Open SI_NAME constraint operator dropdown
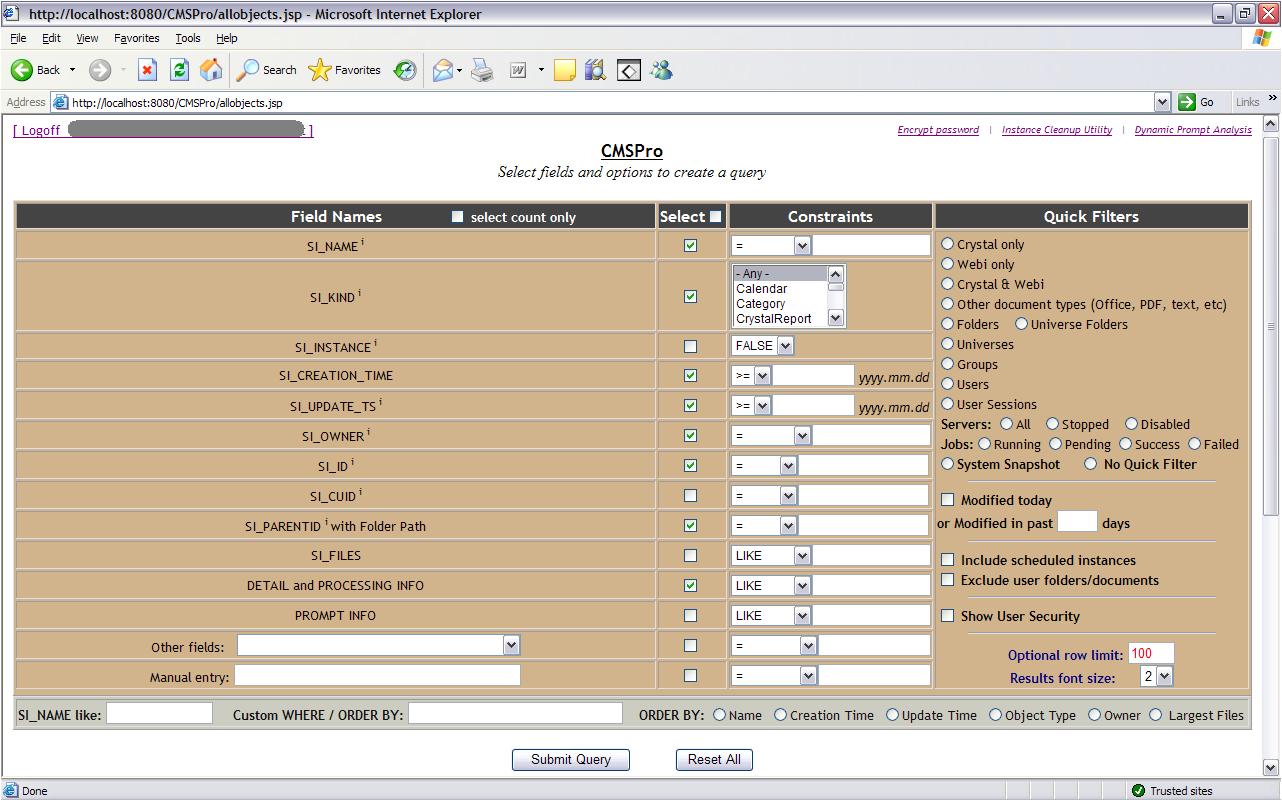Image resolution: width=1282 pixels, height=802 pixels. (771, 245)
